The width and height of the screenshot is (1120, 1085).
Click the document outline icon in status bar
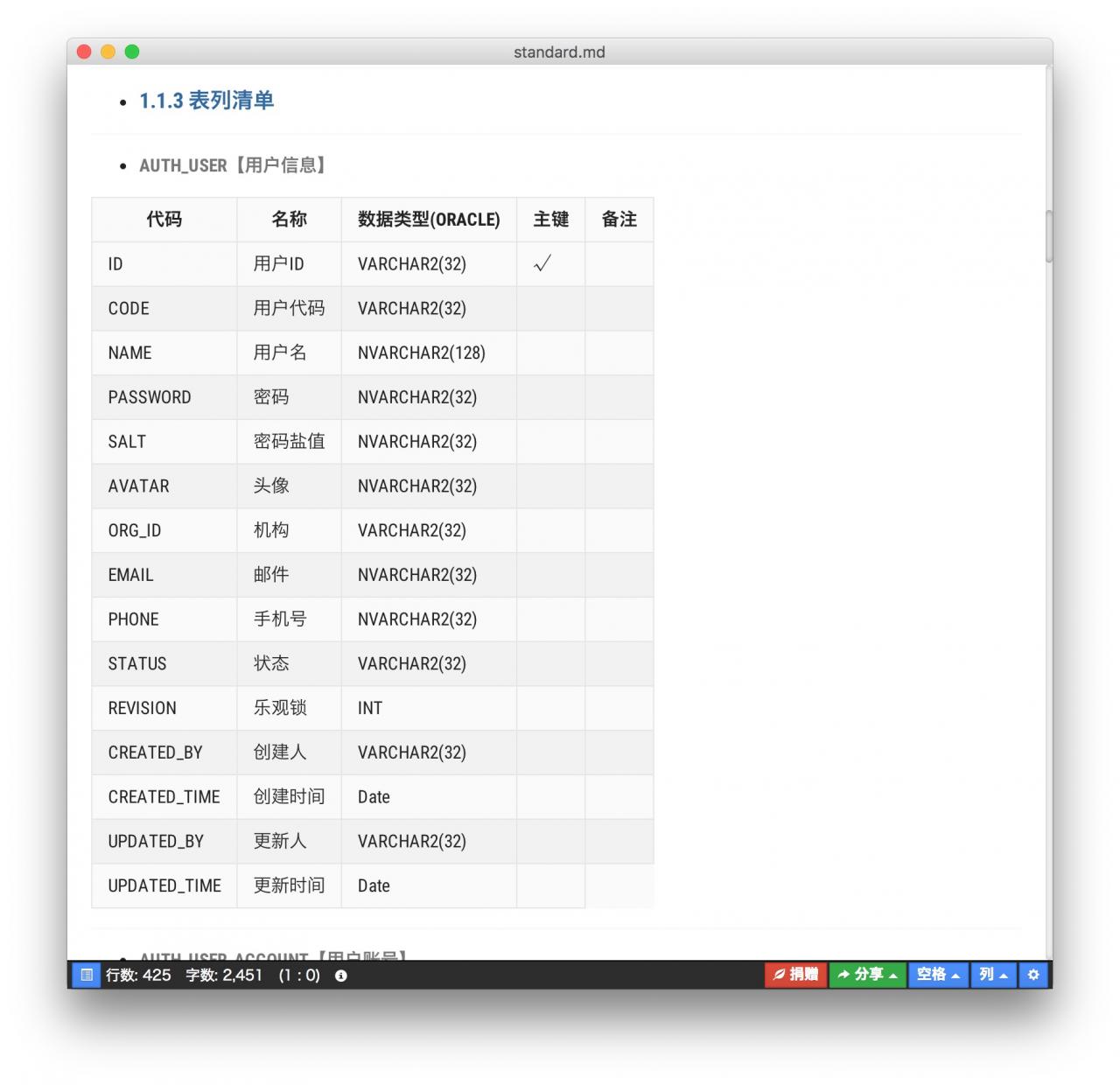86,975
